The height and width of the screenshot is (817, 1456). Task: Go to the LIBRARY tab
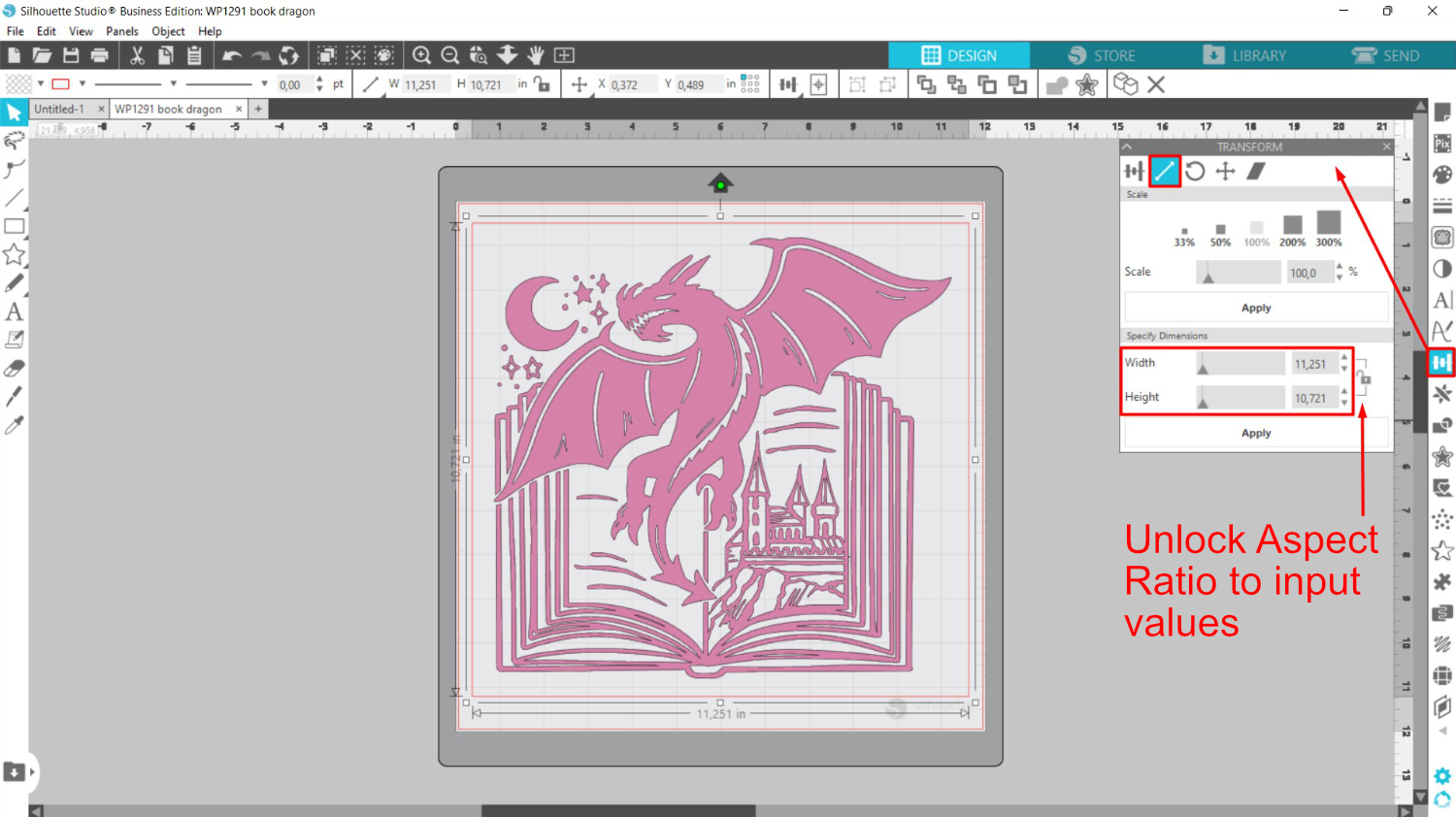click(x=1244, y=55)
